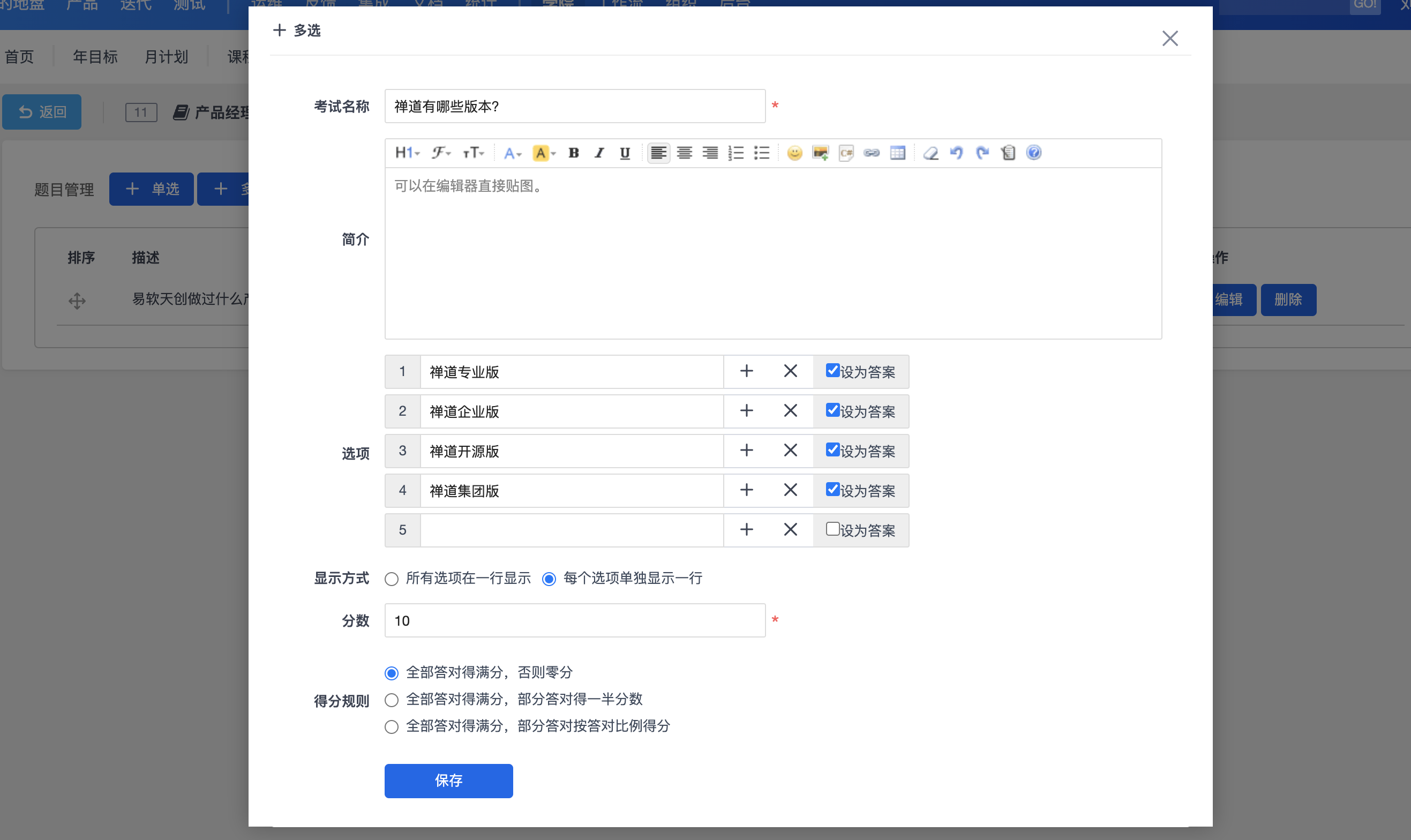Choose 部分答对得一半分数 scoring rule

(x=391, y=700)
